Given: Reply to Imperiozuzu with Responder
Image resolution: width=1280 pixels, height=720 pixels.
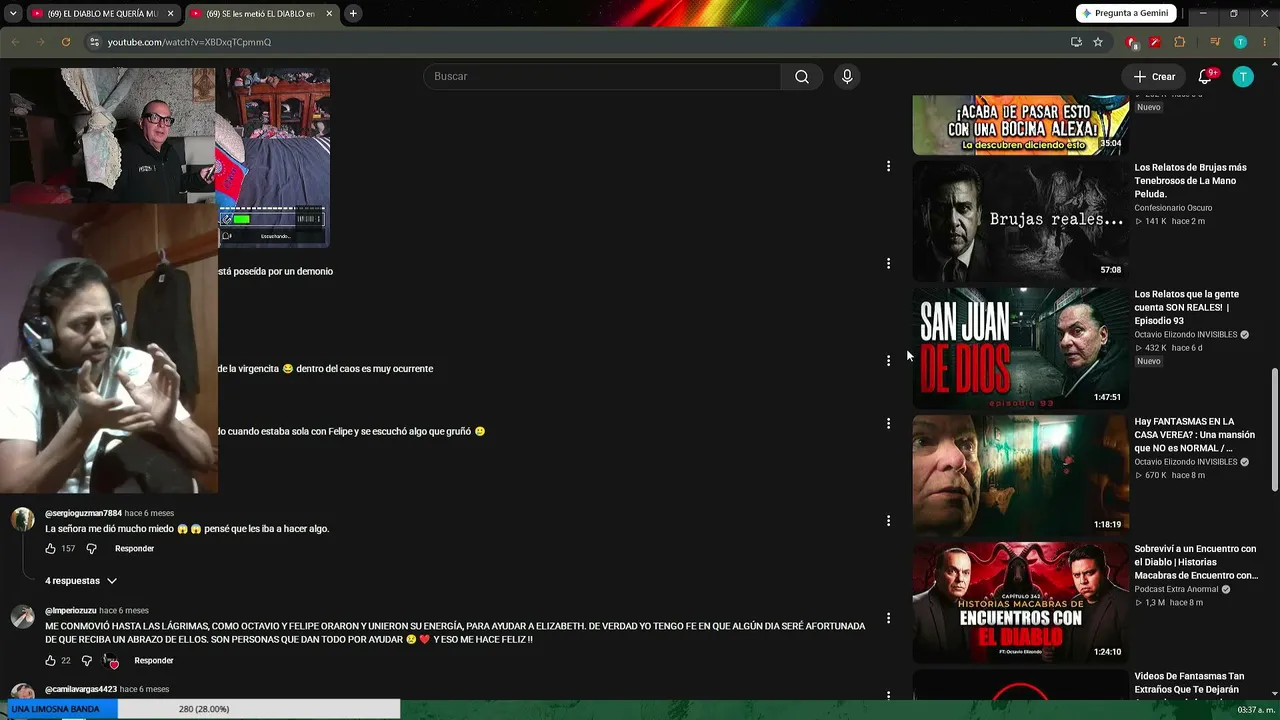Looking at the screenshot, I should (x=153, y=661).
